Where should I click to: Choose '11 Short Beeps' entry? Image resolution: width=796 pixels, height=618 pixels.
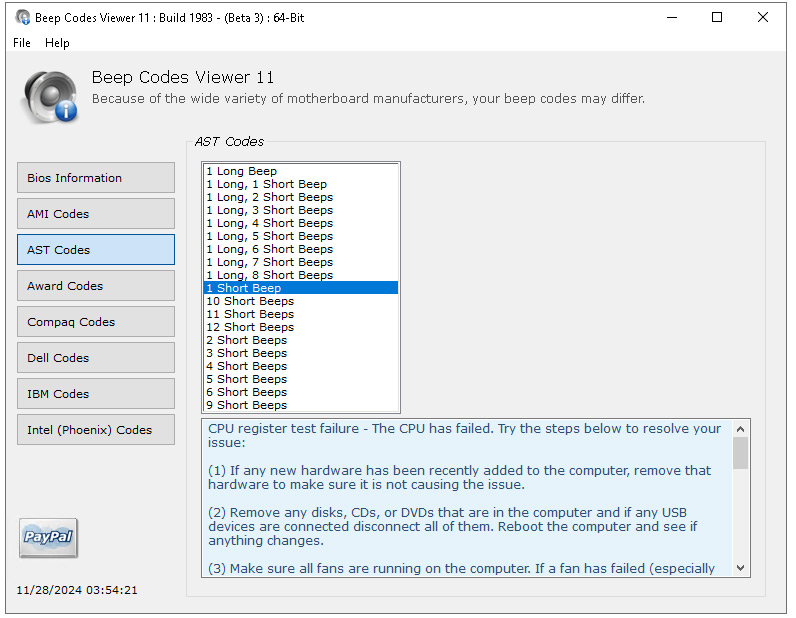(301, 314)
